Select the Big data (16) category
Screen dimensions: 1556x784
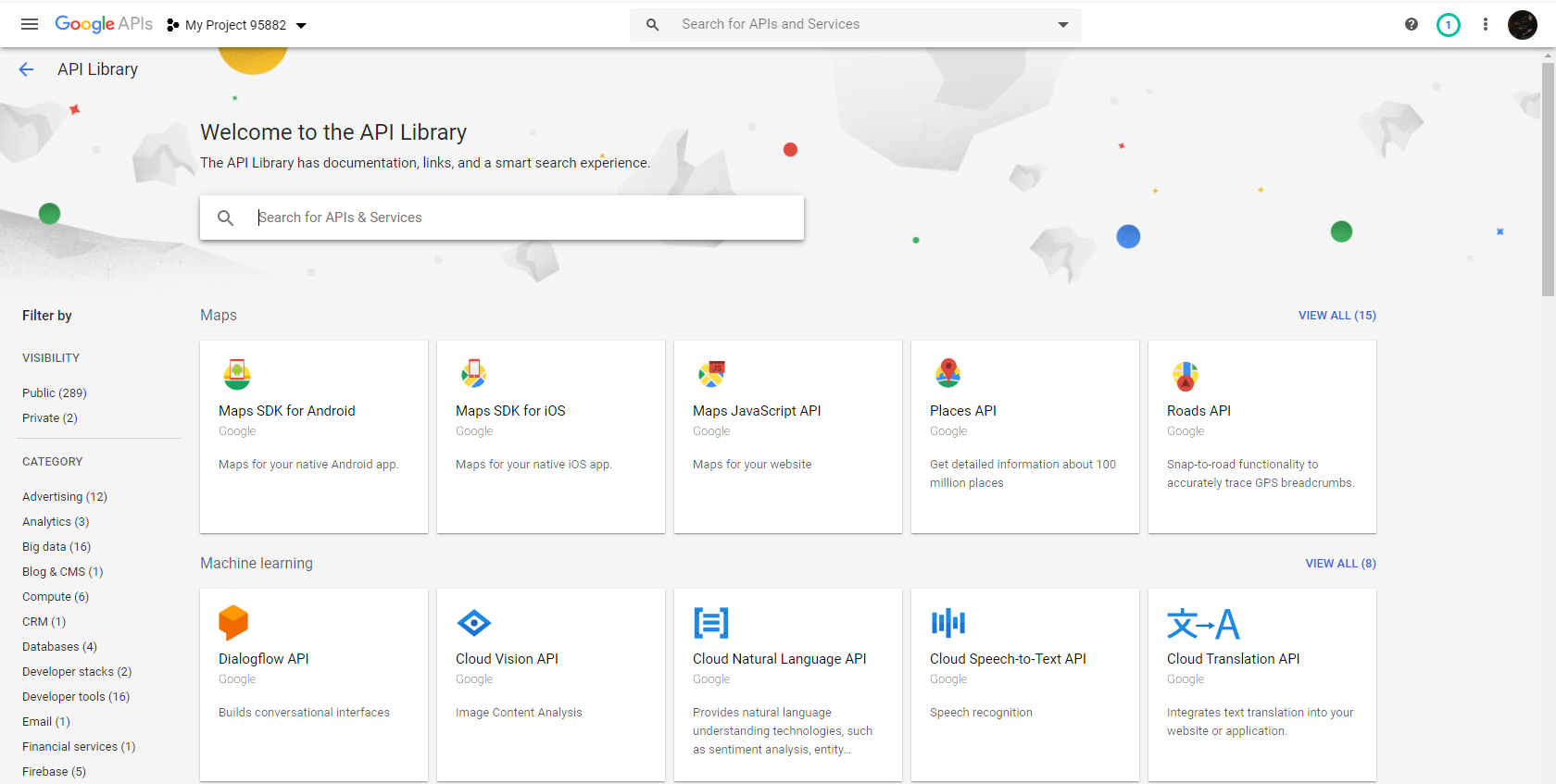pyautogui.click(x=56, y=546)
